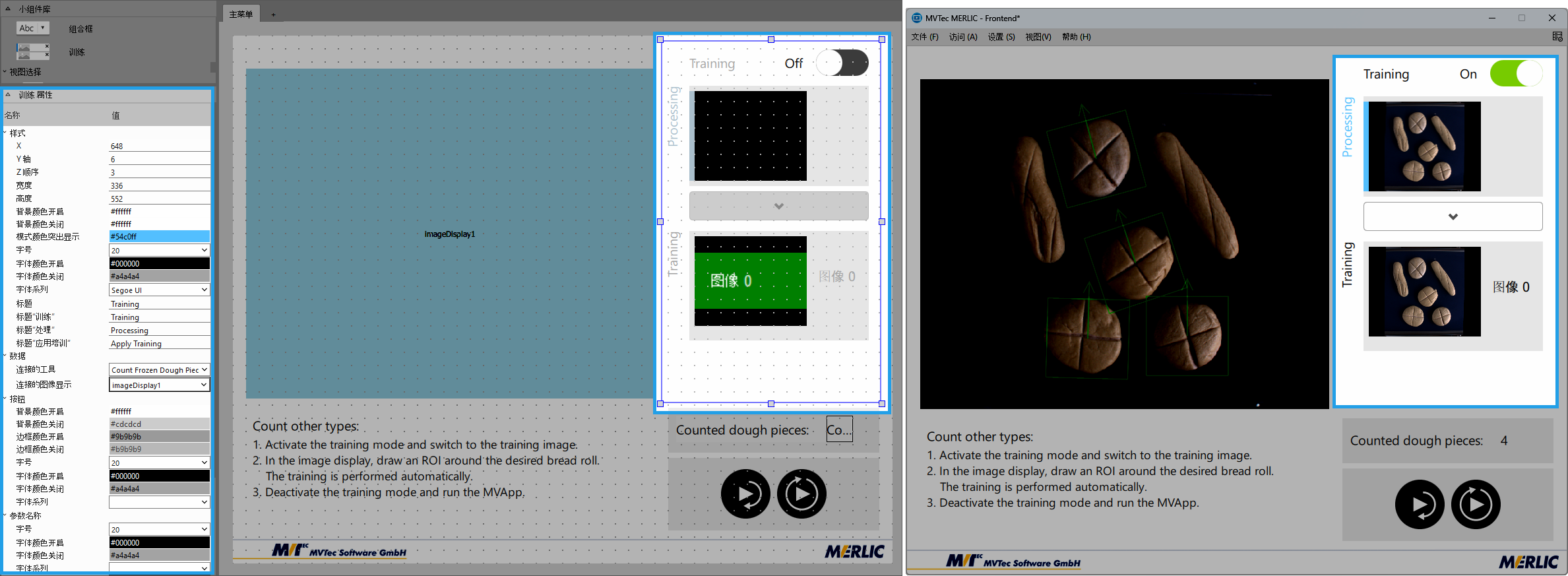Image resolution: width=1568 pixels, height=576 pixels.
Task: Click run-once icon on the designer canvas
Action: point(745,494)
